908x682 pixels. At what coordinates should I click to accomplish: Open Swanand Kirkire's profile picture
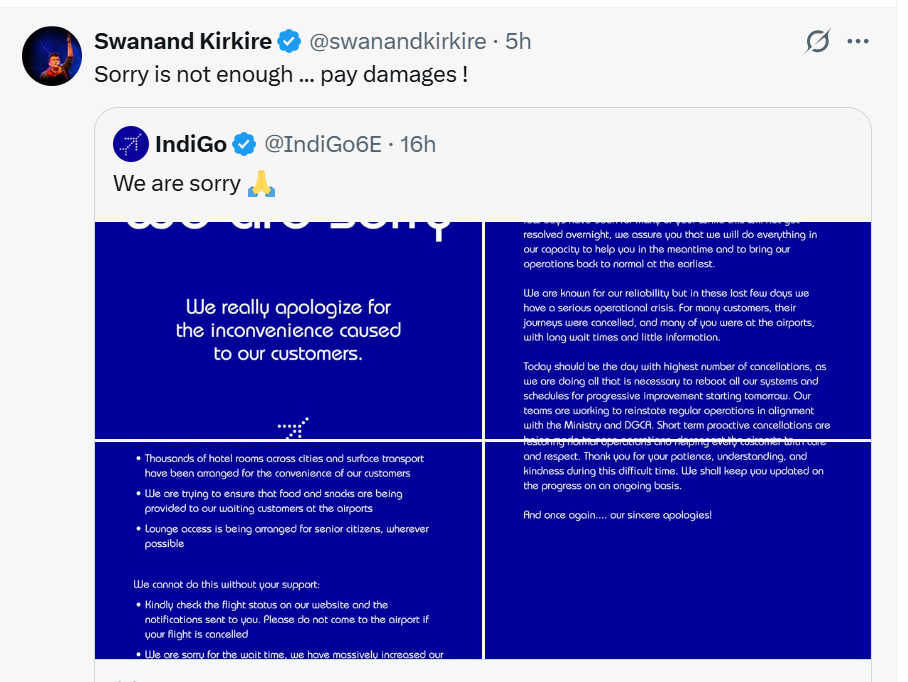tap(51, 56)
